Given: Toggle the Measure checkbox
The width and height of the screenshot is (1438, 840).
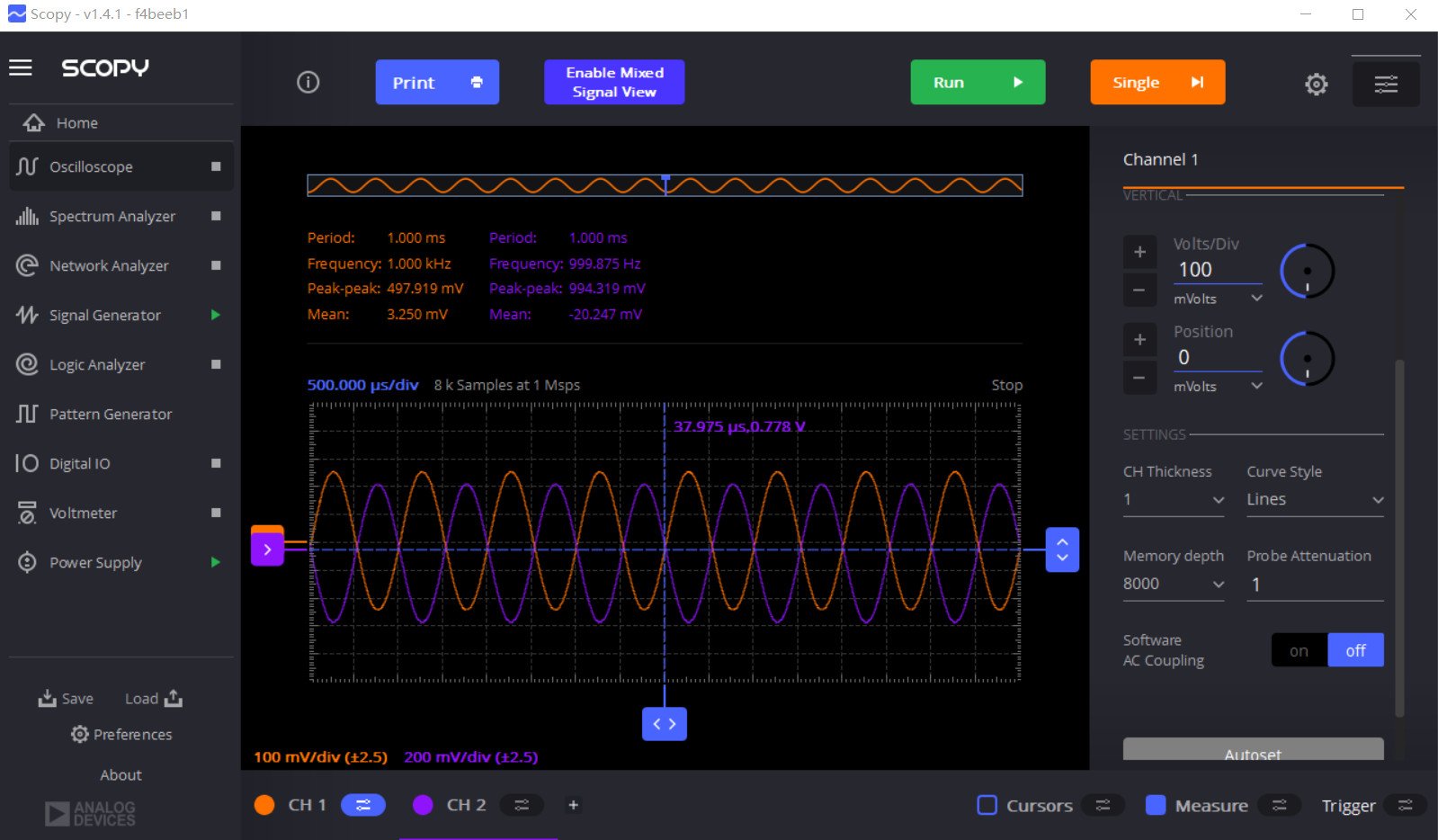Looking at the screenshot, I should click(x=1156, y=805).
